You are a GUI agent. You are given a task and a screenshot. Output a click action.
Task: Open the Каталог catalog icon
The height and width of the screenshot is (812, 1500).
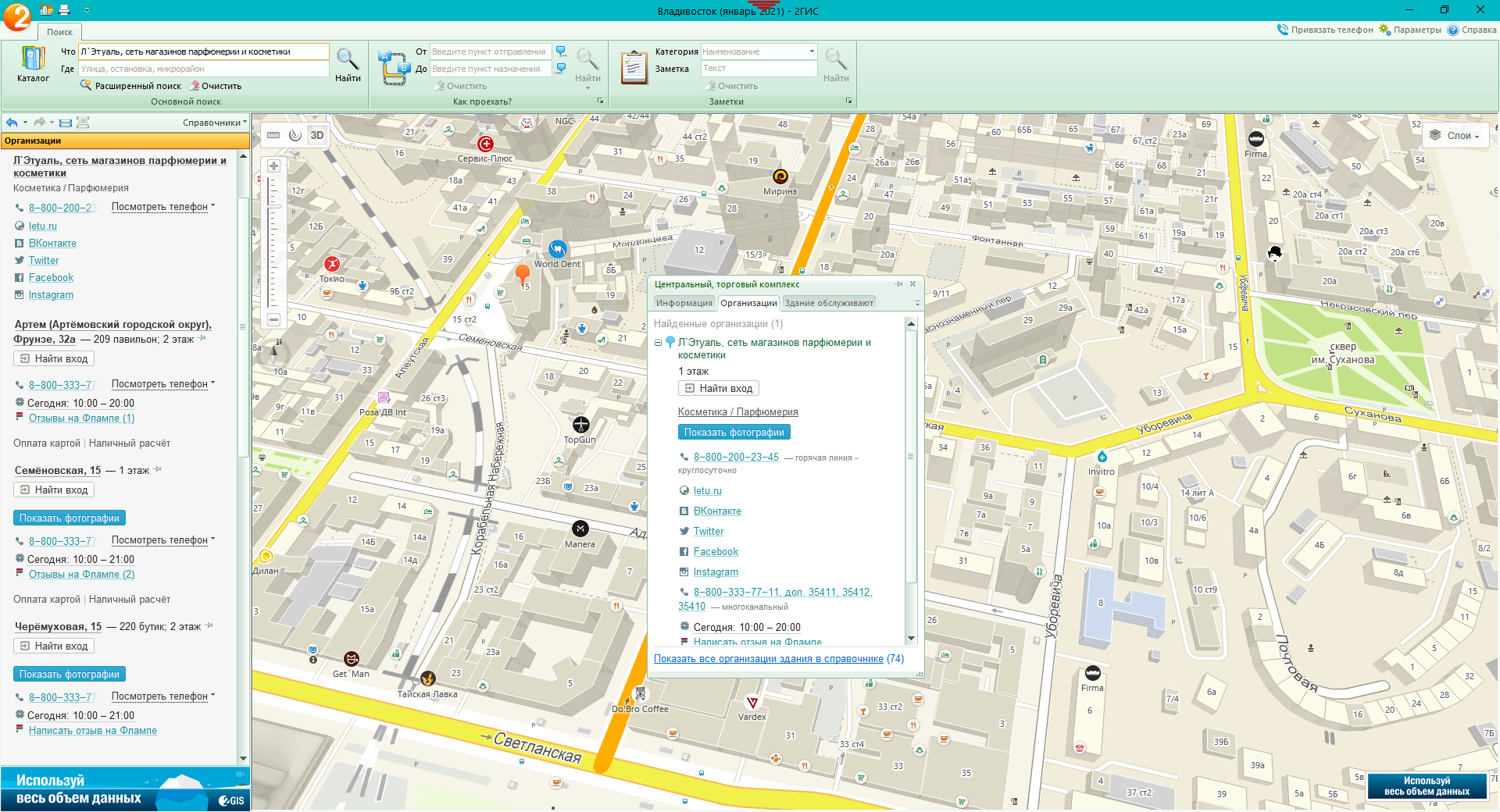[33, 65]
